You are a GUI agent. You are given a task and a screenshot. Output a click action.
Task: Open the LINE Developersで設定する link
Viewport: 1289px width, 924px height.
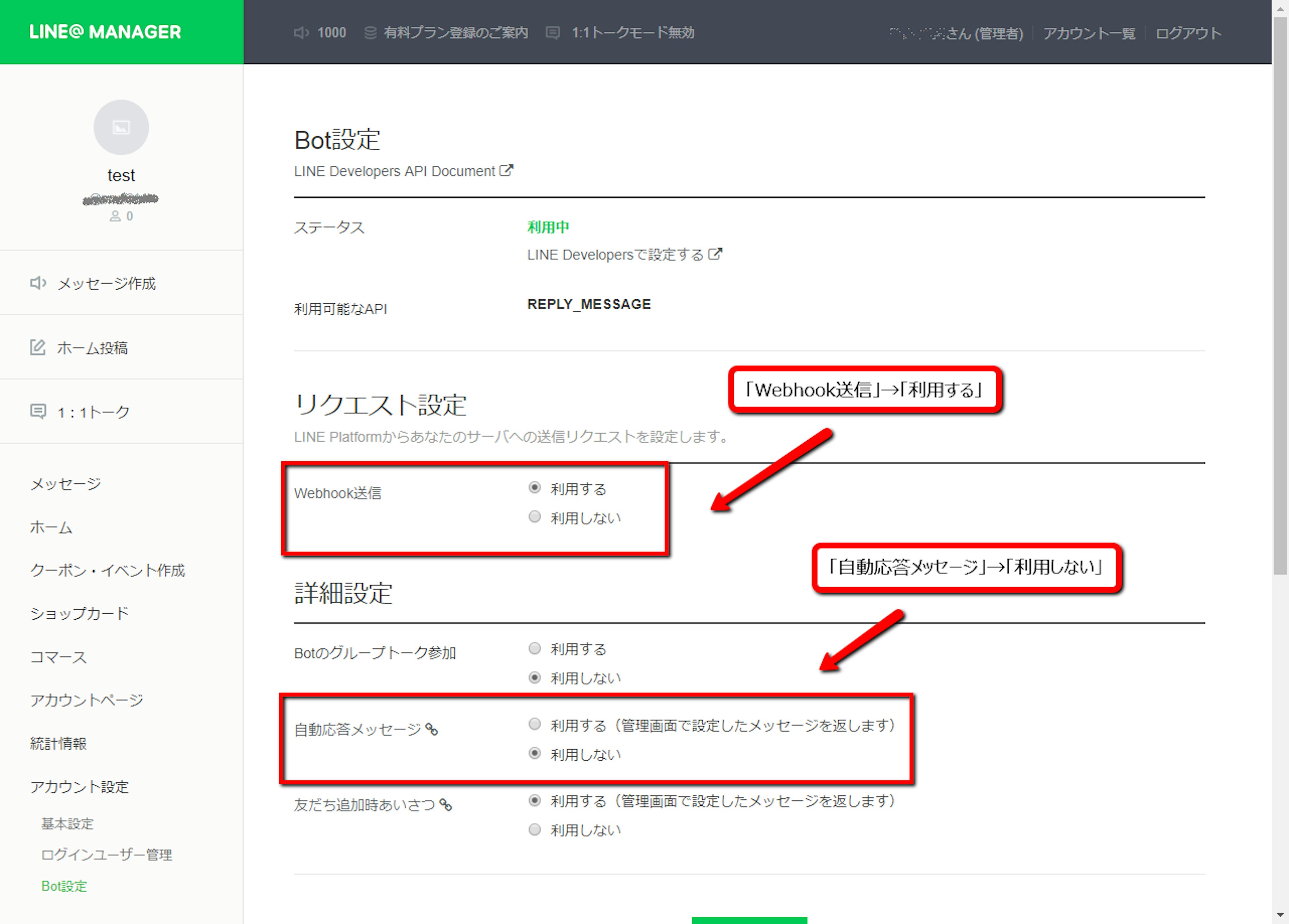[616, 255]
